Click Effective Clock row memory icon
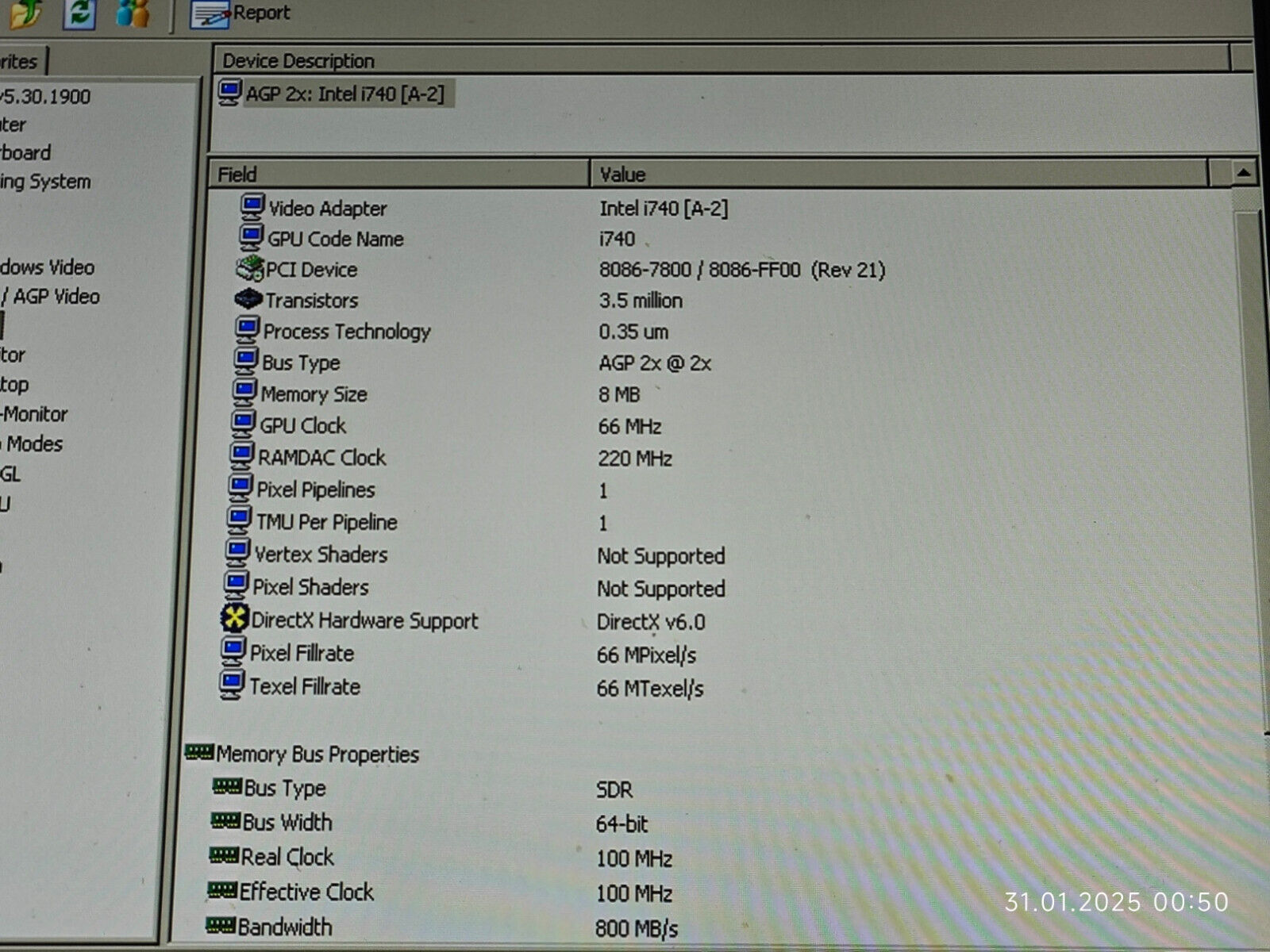This screenshot has height=952, width=1270. click(x=222, y=889)
